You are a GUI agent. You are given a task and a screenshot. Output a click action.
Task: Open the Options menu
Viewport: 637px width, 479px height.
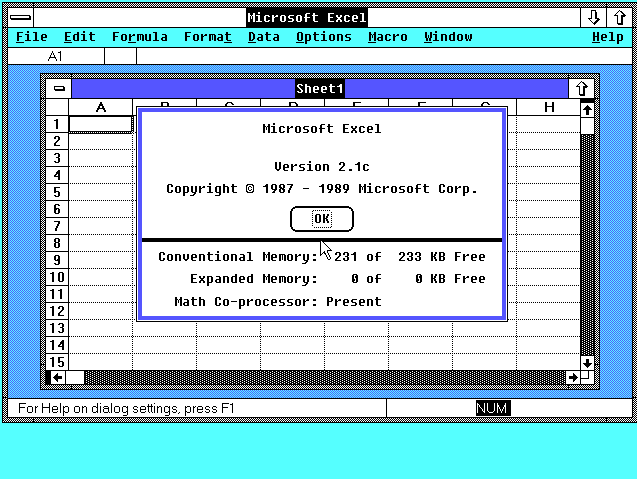point(324,37)
